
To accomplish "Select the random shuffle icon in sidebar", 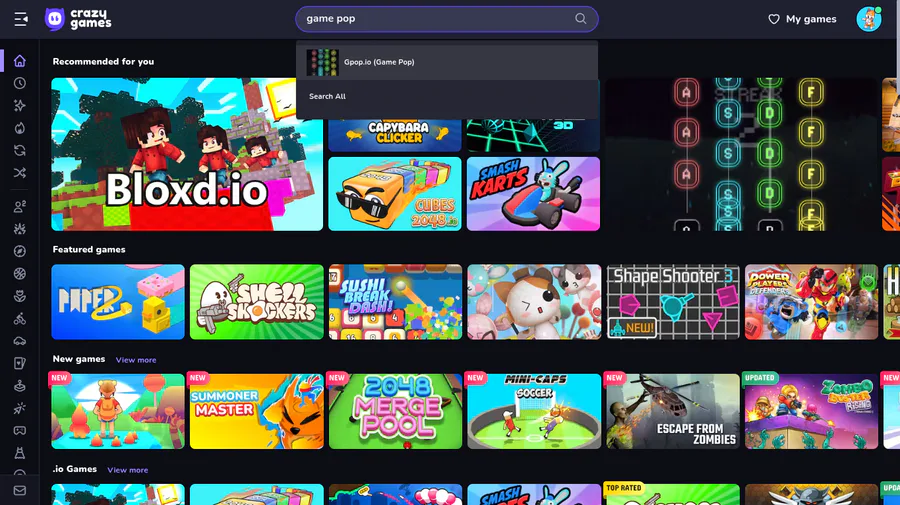I will pos(20,173).
